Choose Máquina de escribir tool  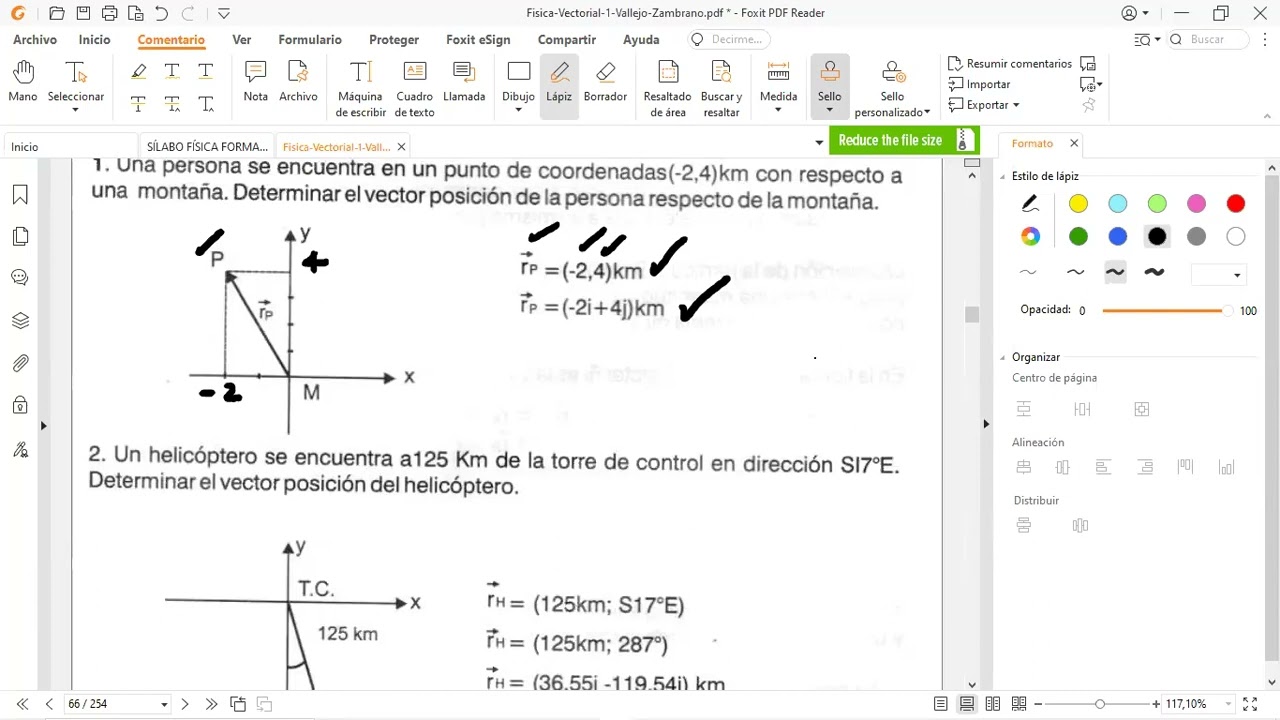[361, 88]
